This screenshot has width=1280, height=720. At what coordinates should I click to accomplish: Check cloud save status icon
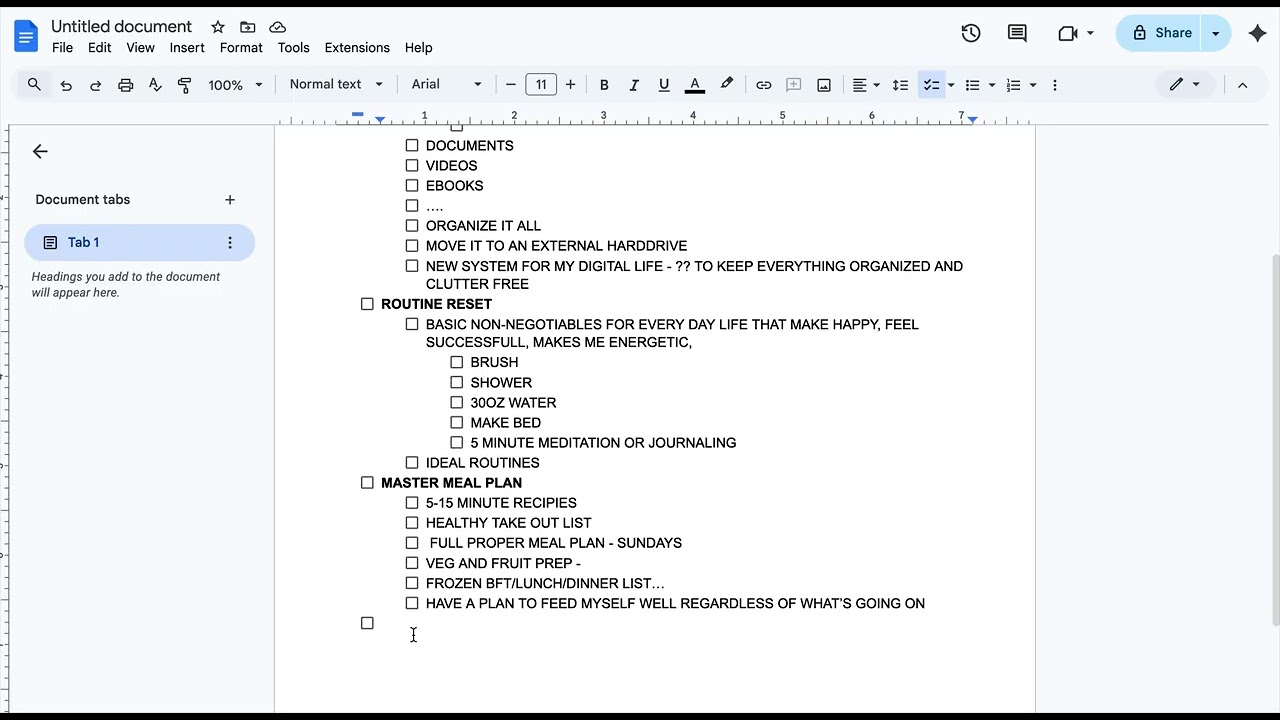pyautogui.click(x=278, y=27)
